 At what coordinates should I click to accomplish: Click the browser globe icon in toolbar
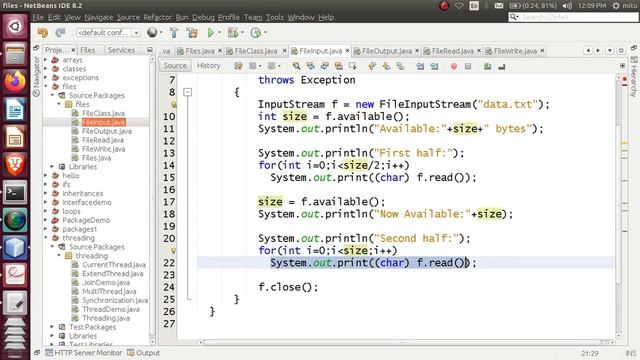(x=152, y=32)
